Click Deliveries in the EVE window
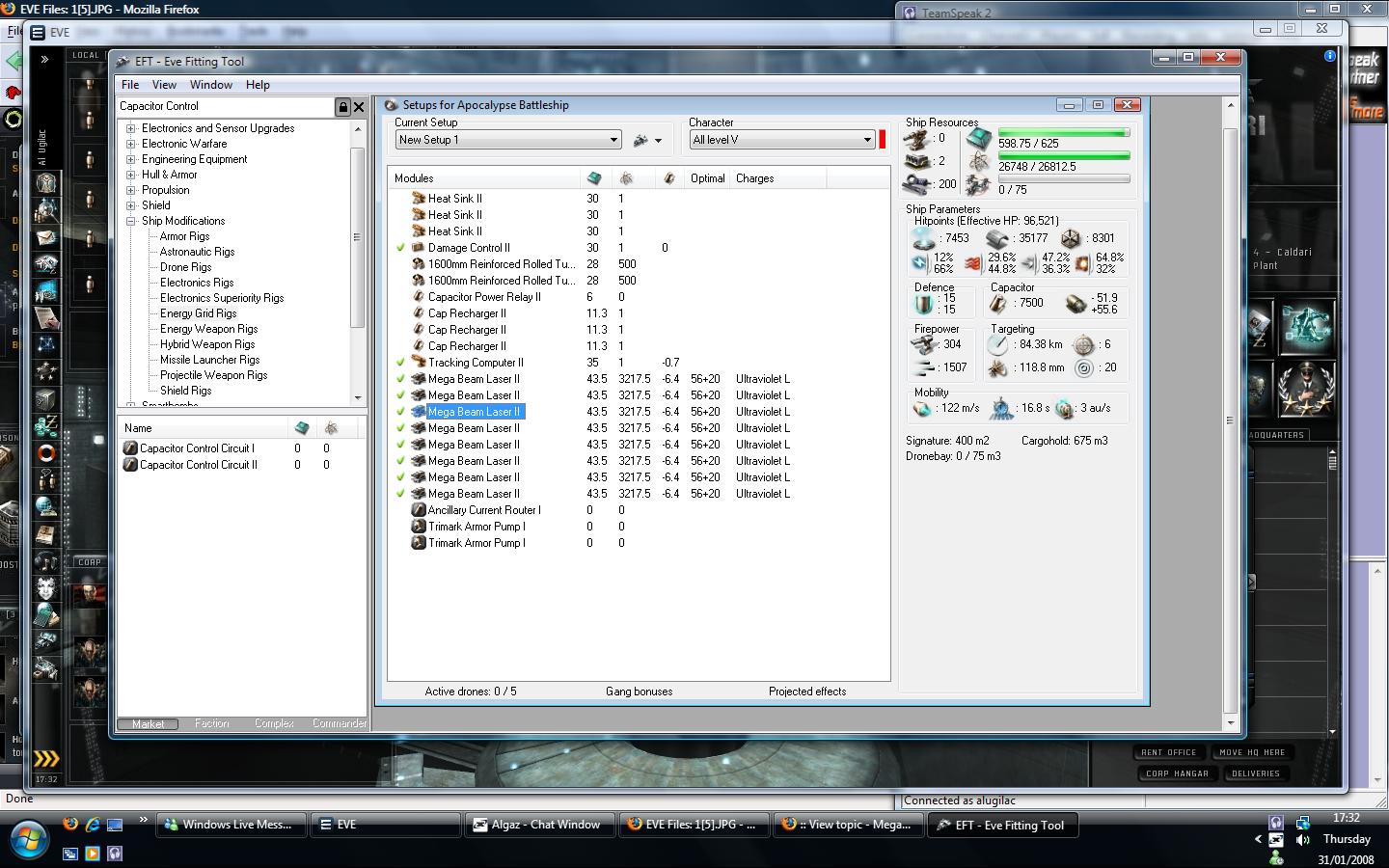This screenshot has height=868, width=1389. [x=1256, y=773]
